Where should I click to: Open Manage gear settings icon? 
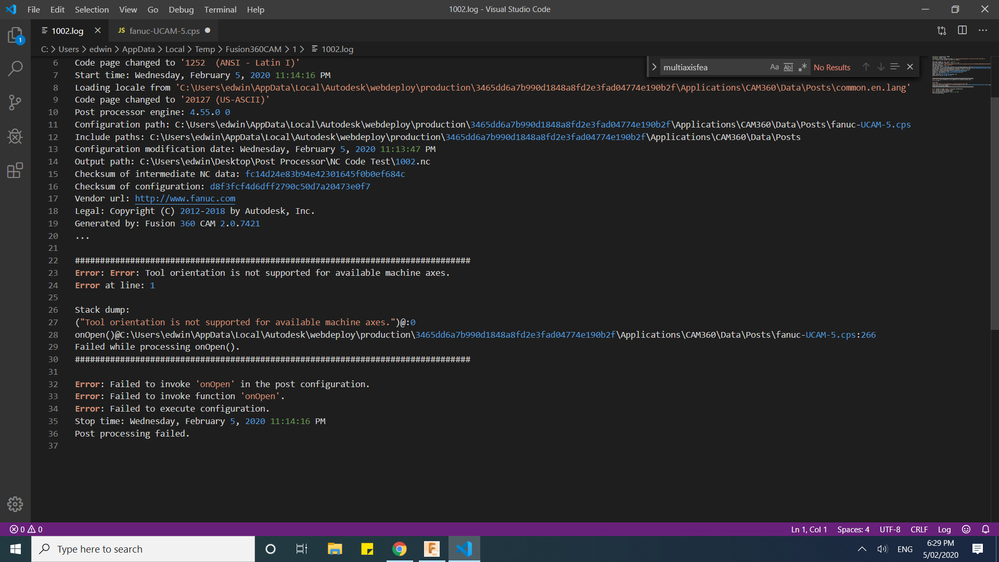point(15,504)
